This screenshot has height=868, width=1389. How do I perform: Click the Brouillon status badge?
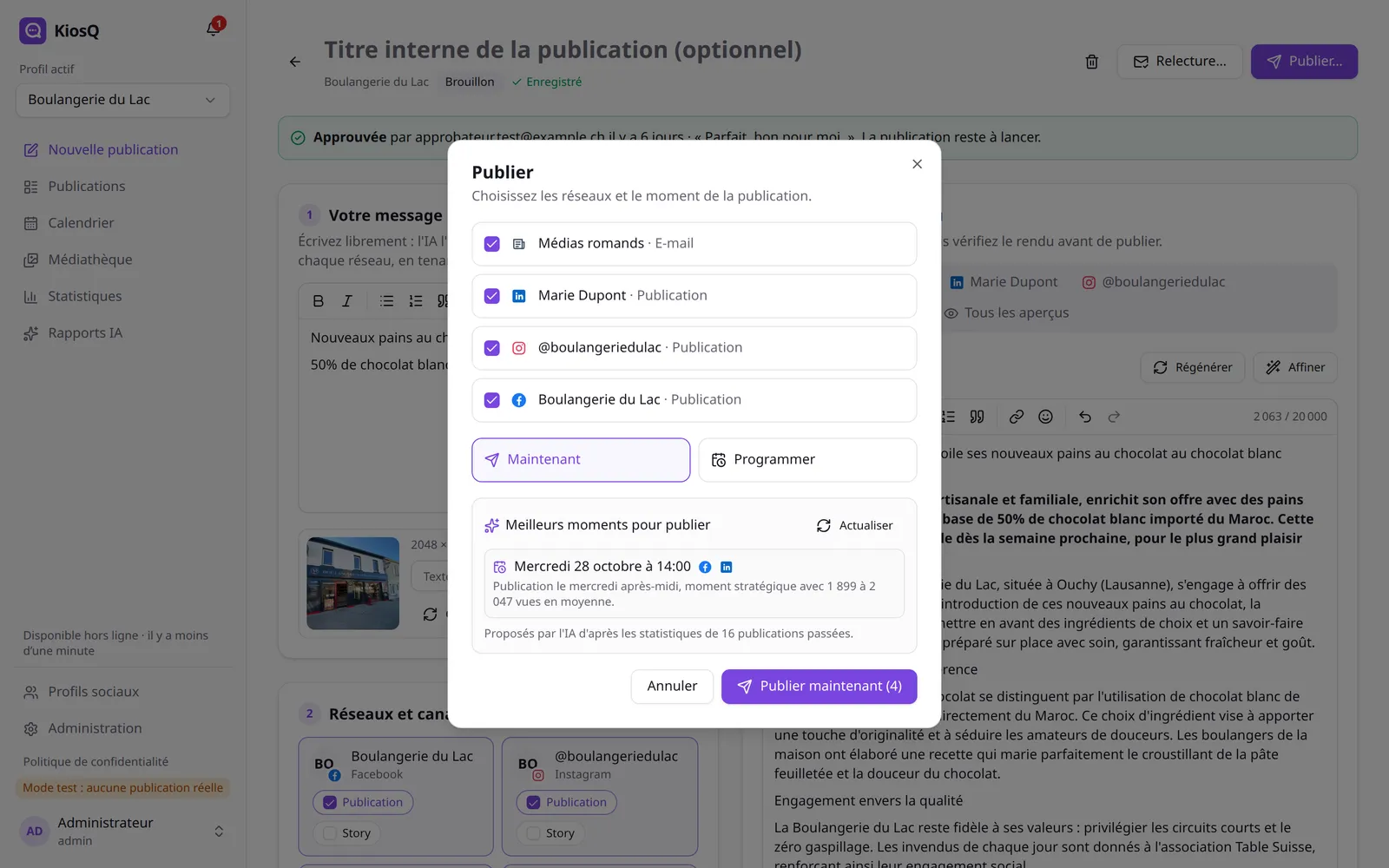(x=470, y=82)
